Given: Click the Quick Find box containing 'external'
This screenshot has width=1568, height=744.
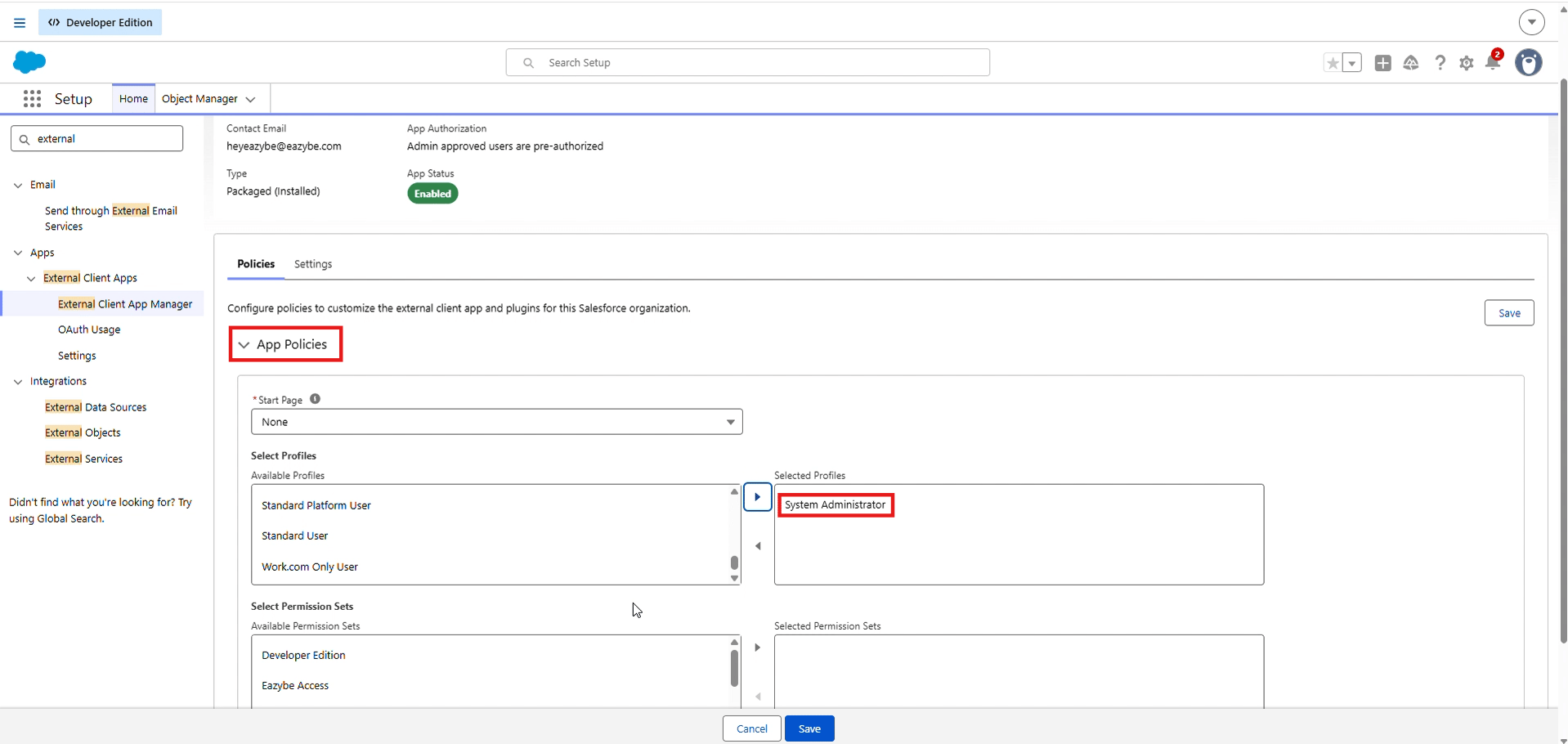Looking at the screenshot, I should (x=96, y=138).
